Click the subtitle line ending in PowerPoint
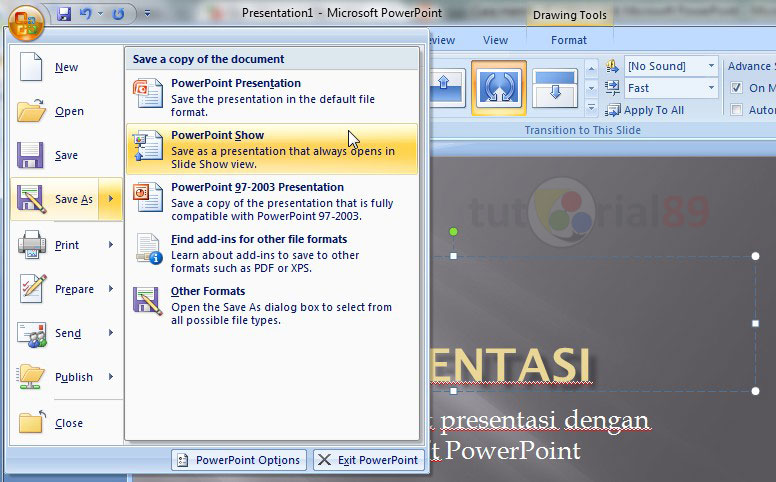Viewport: 776px width, 482px height. (x=505, y=451)
